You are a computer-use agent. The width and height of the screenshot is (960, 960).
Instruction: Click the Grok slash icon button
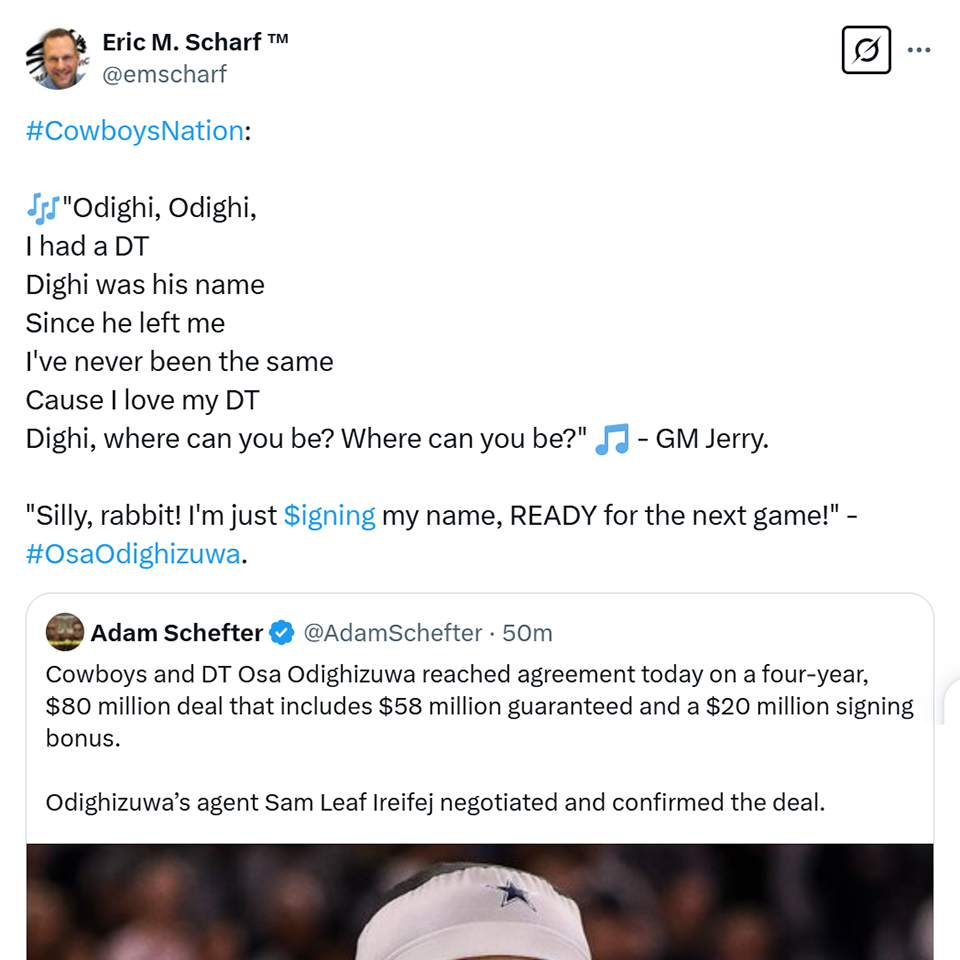(866, 50)
